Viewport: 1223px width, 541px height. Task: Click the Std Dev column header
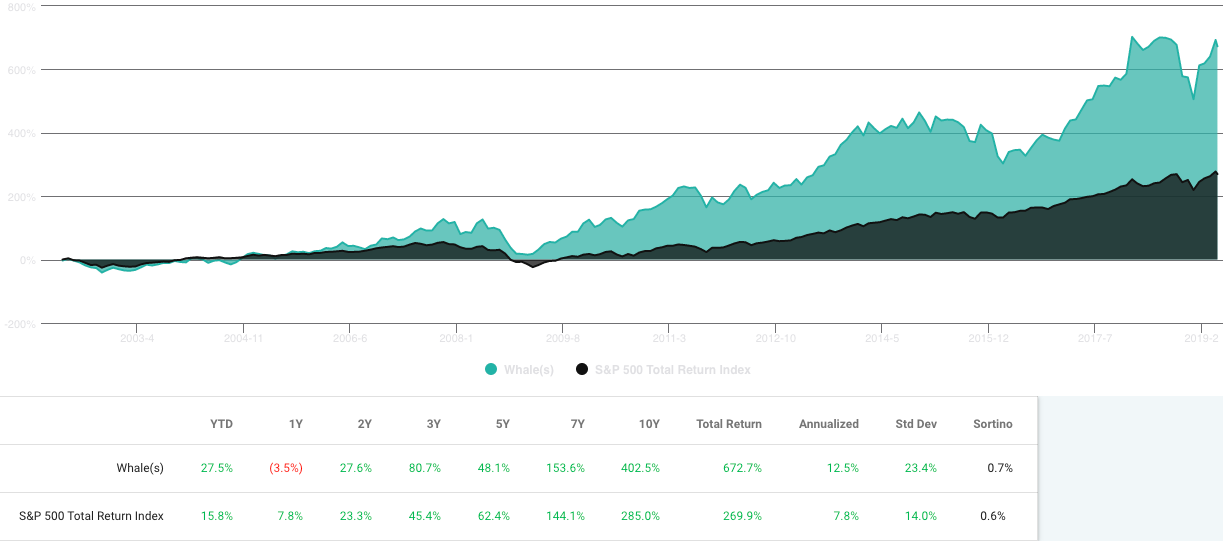916,424
